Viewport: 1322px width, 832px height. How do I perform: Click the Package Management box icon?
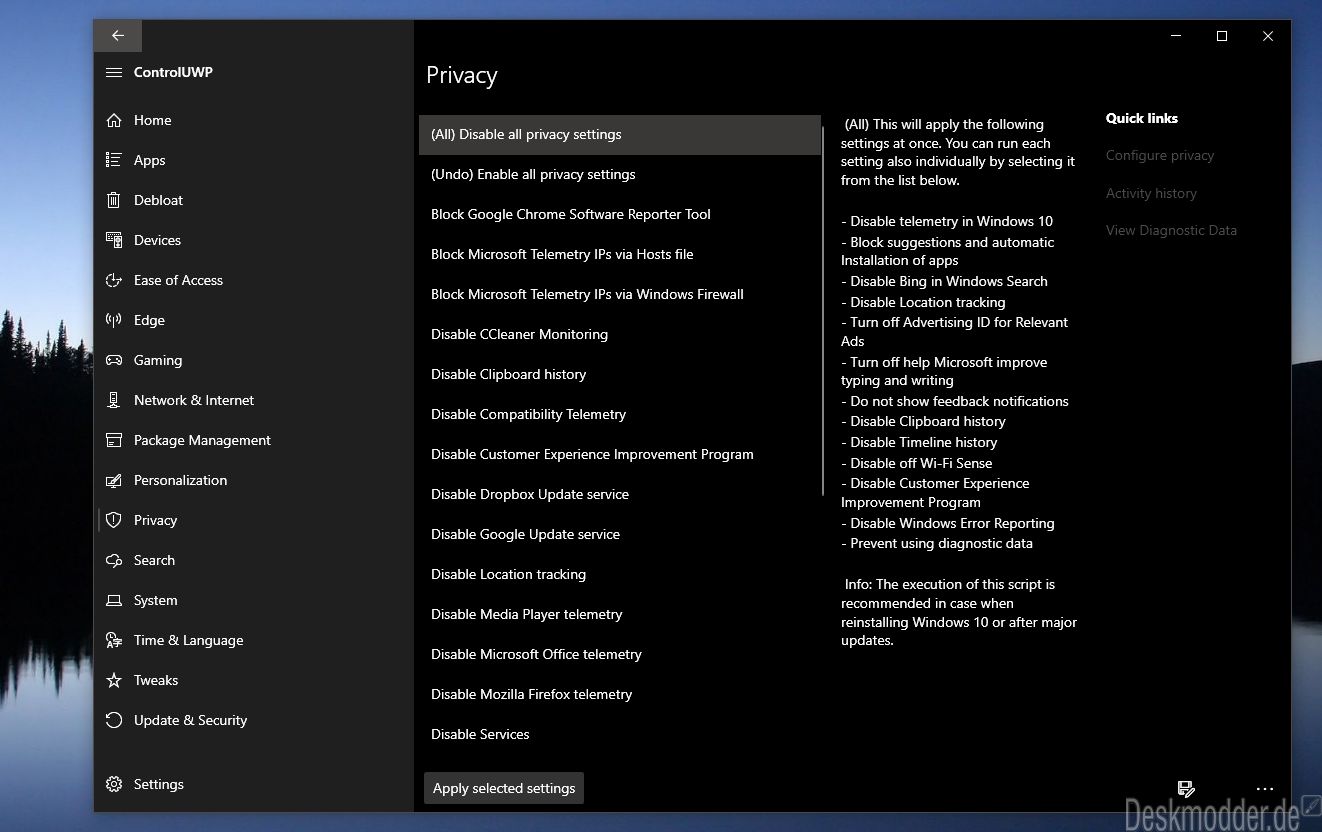pyautogui.click(x=114, y=440)
